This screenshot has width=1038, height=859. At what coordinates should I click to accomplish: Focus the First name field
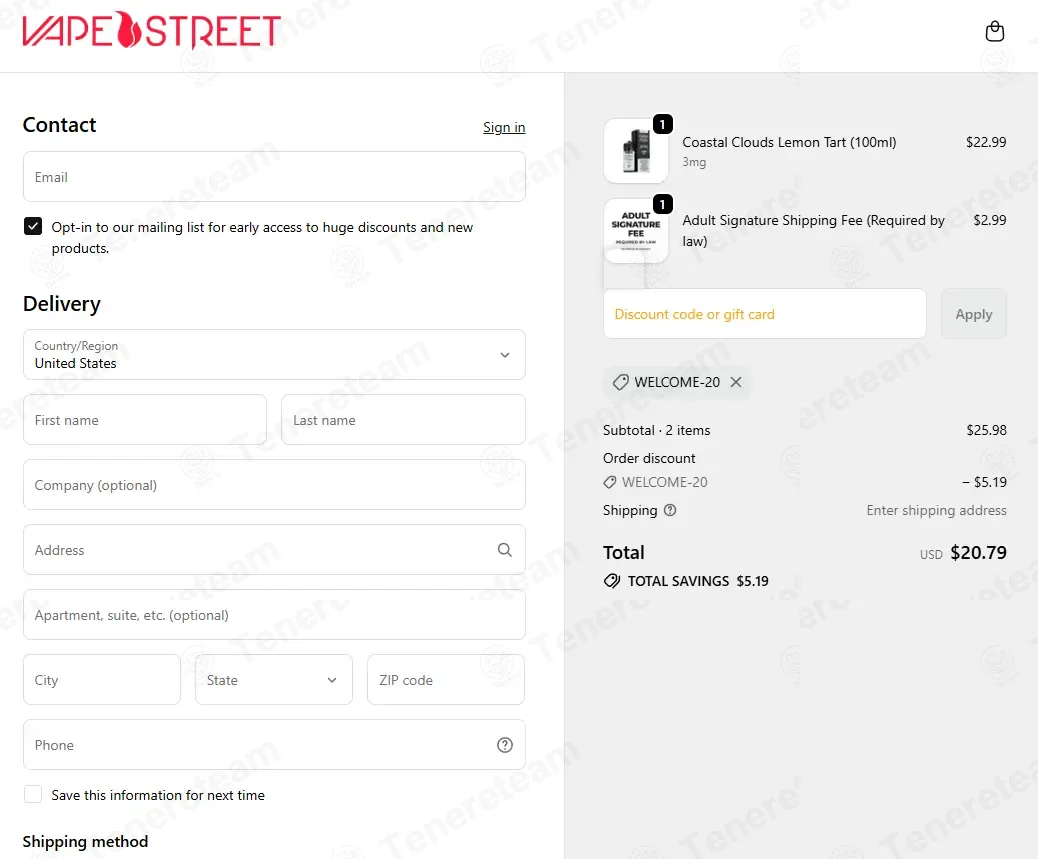[x=145, y=420]
